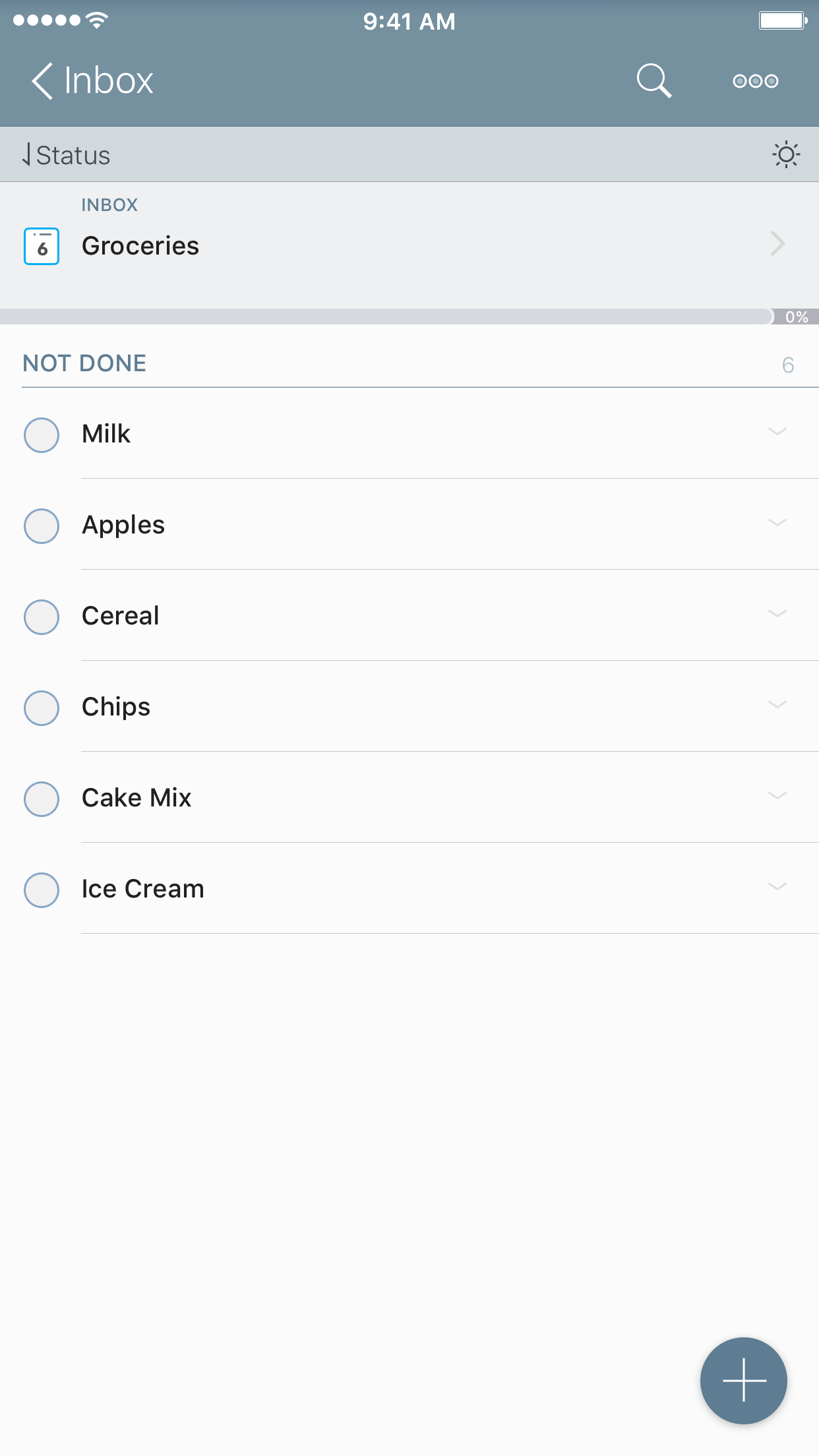Tap the three-circle more options icon
Viewport: 819px width, 1456px height.
click(x=755, y=81)
